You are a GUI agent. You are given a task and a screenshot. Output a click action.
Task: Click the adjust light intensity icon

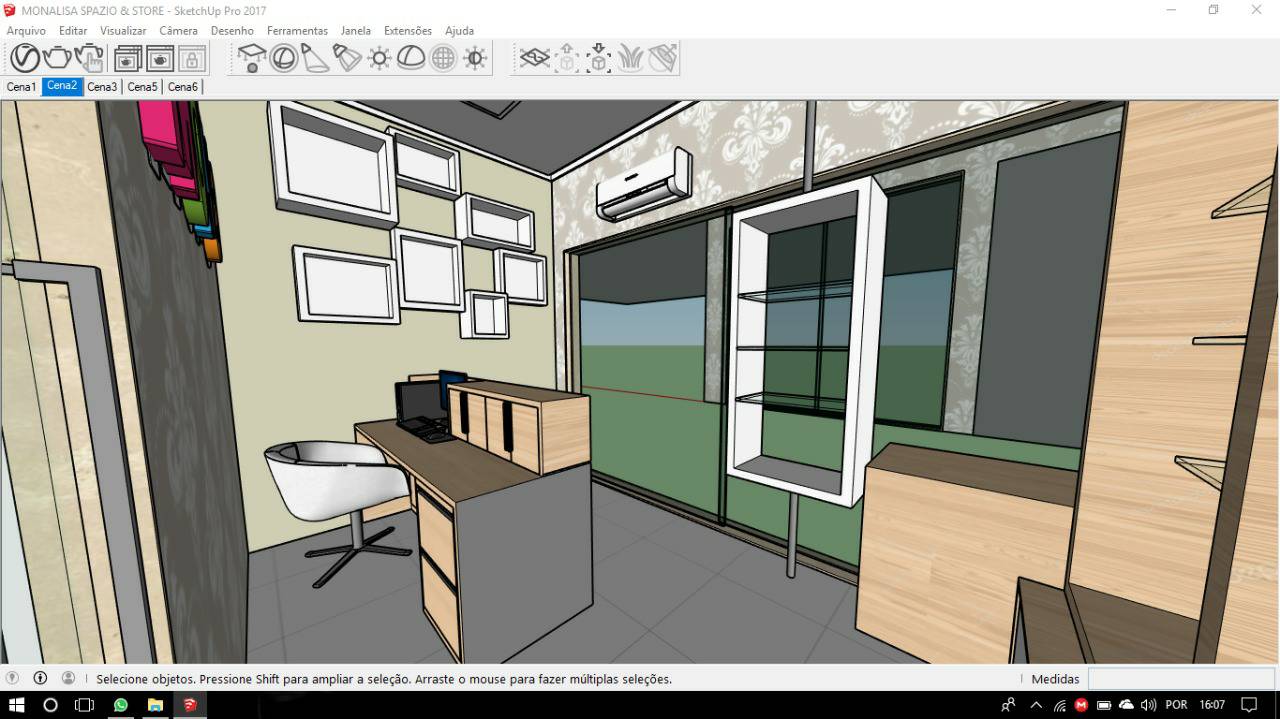pos(475,58)
